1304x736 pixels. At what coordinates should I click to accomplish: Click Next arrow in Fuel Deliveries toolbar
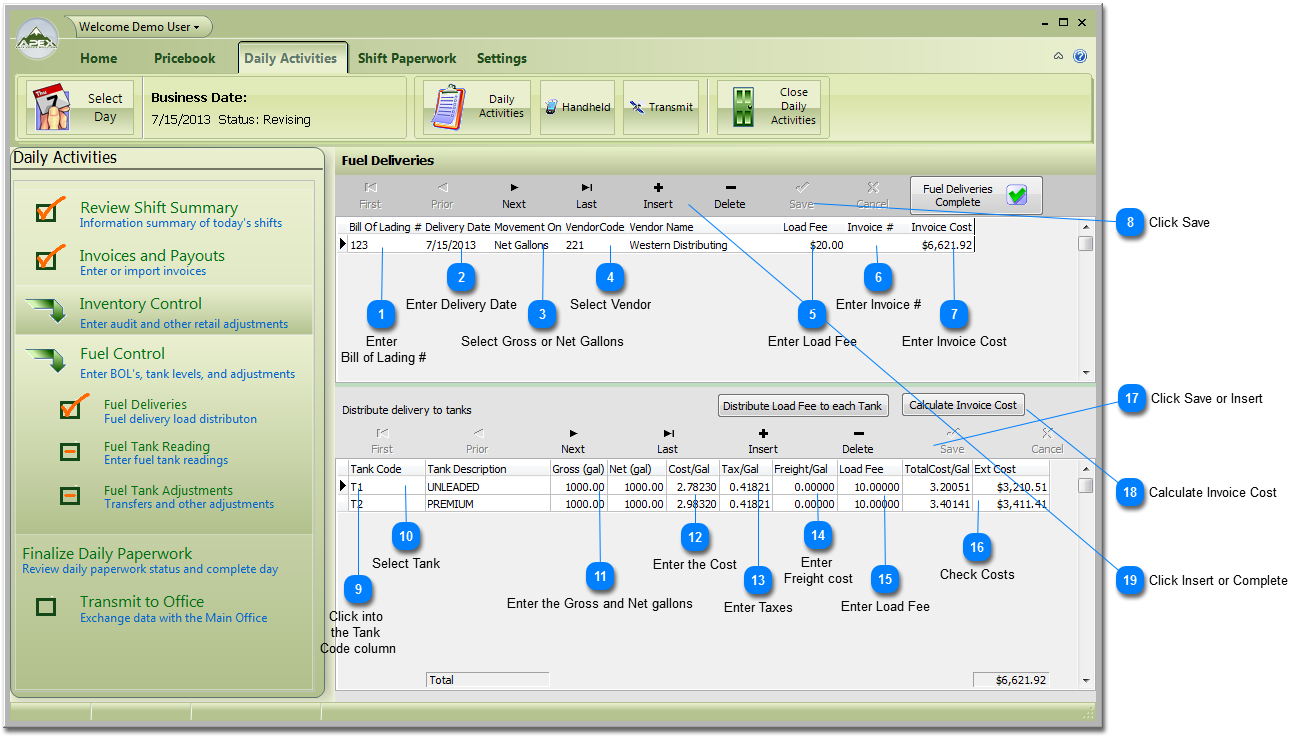click(x=514, y=187)
